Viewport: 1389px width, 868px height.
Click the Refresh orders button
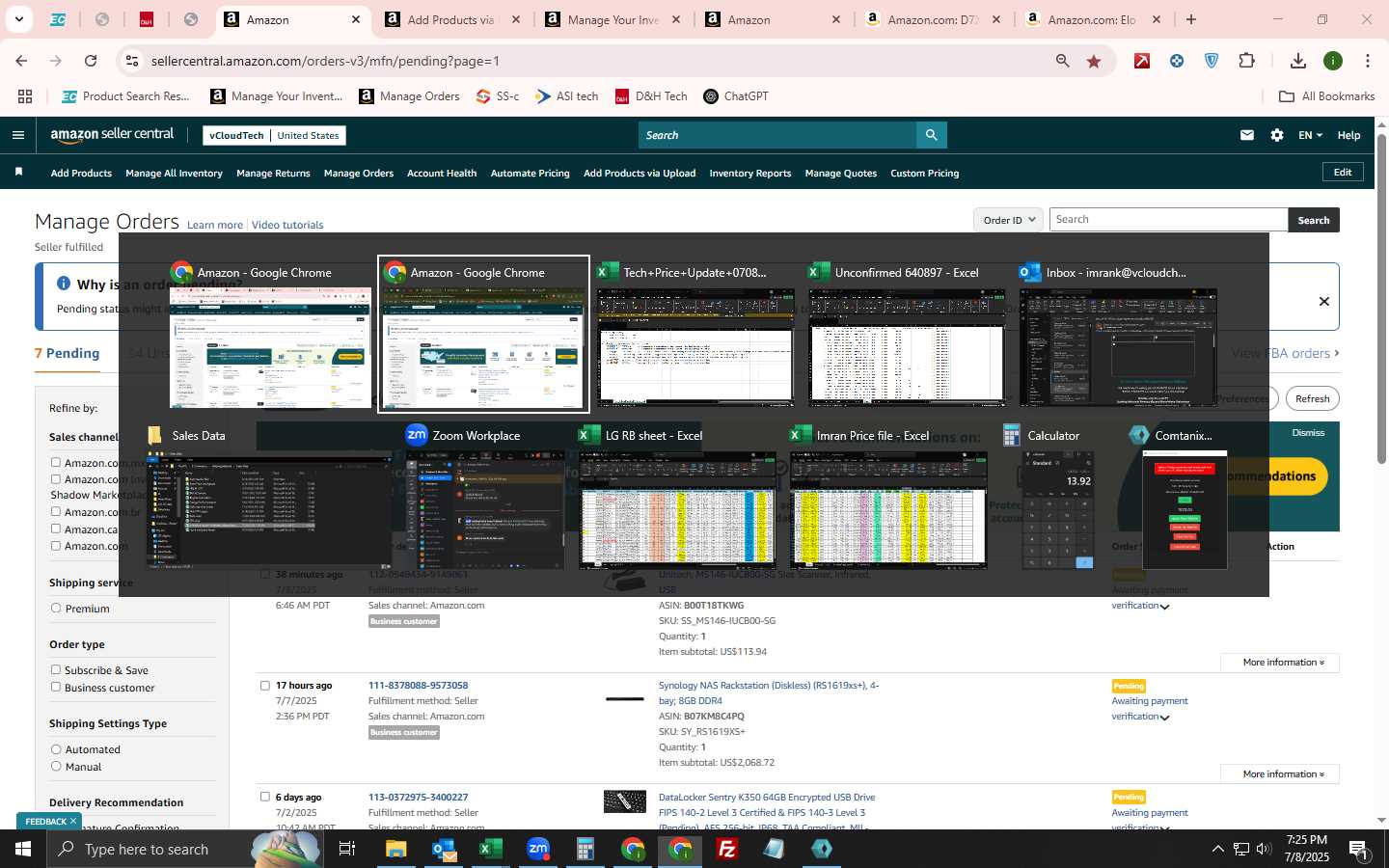[1312, 398]
